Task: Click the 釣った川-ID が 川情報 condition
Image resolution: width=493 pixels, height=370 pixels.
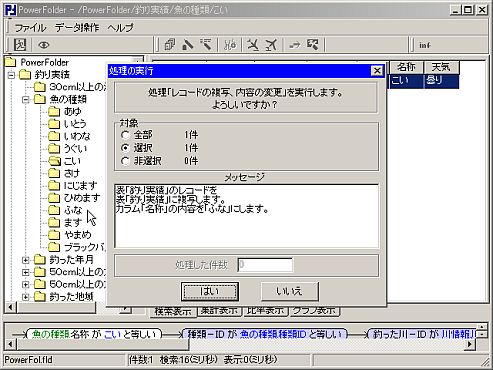Action: click(x=421, y=334)
